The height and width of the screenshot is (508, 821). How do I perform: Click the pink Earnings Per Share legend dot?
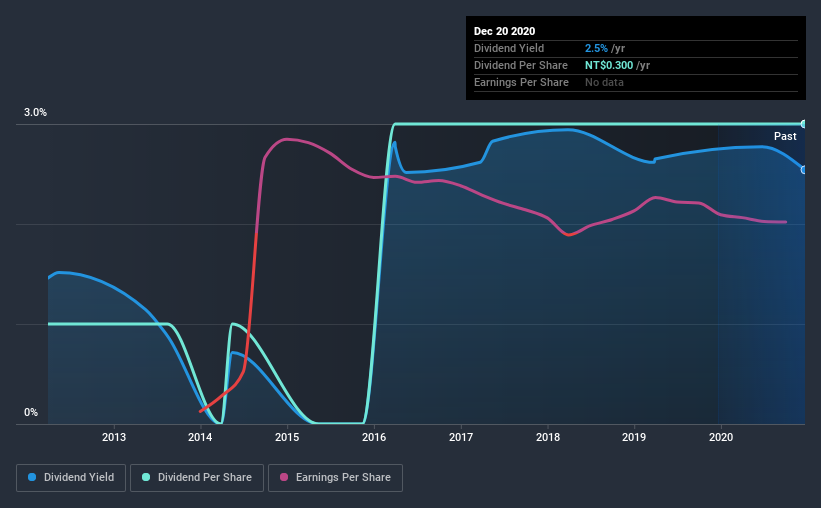284,477
